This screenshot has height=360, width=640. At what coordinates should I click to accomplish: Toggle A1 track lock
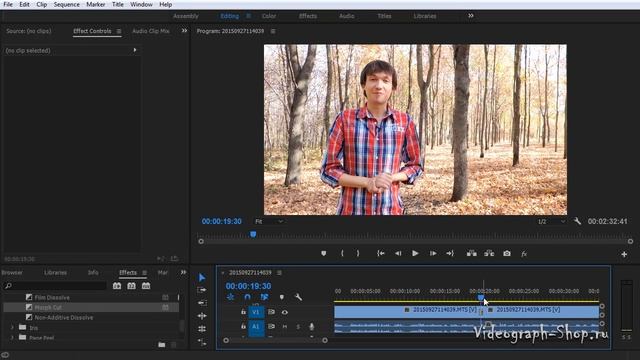(243, 326)
